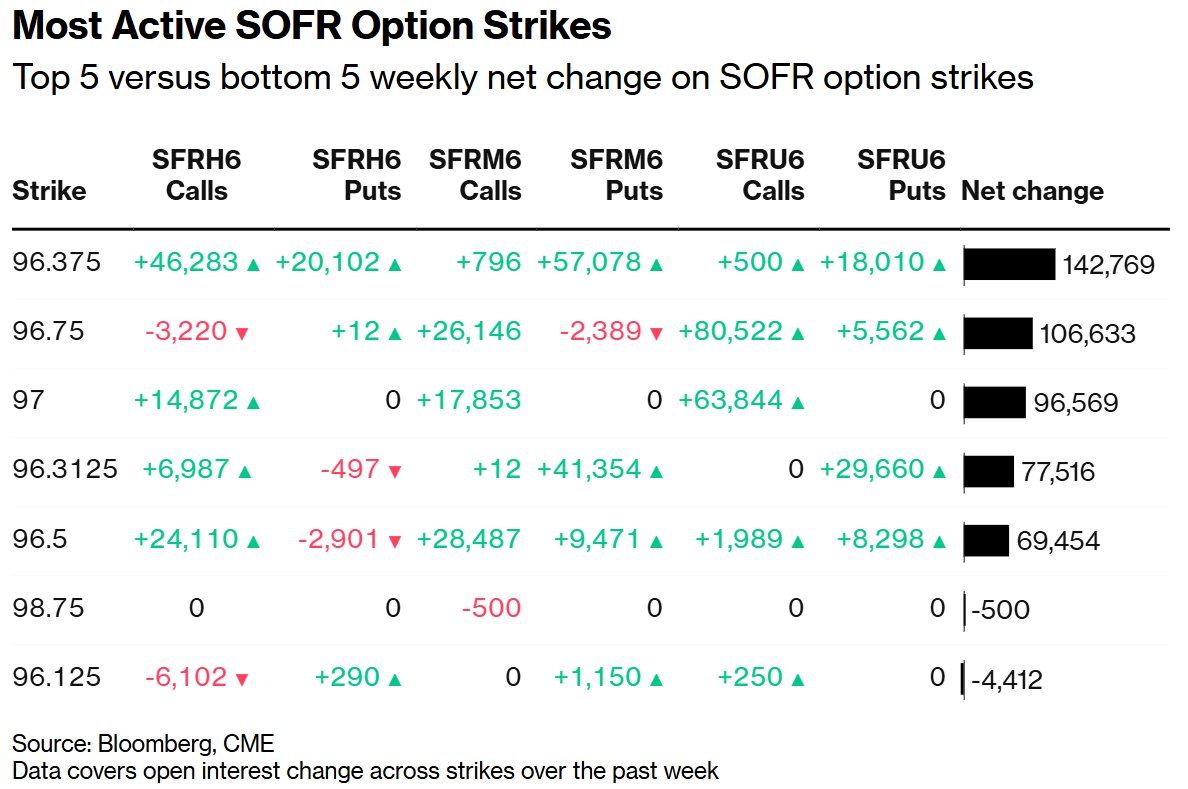Click the green up arrow beside +46,283
The width and height of the screenshot is (1188, 789).
click(253, 265)
